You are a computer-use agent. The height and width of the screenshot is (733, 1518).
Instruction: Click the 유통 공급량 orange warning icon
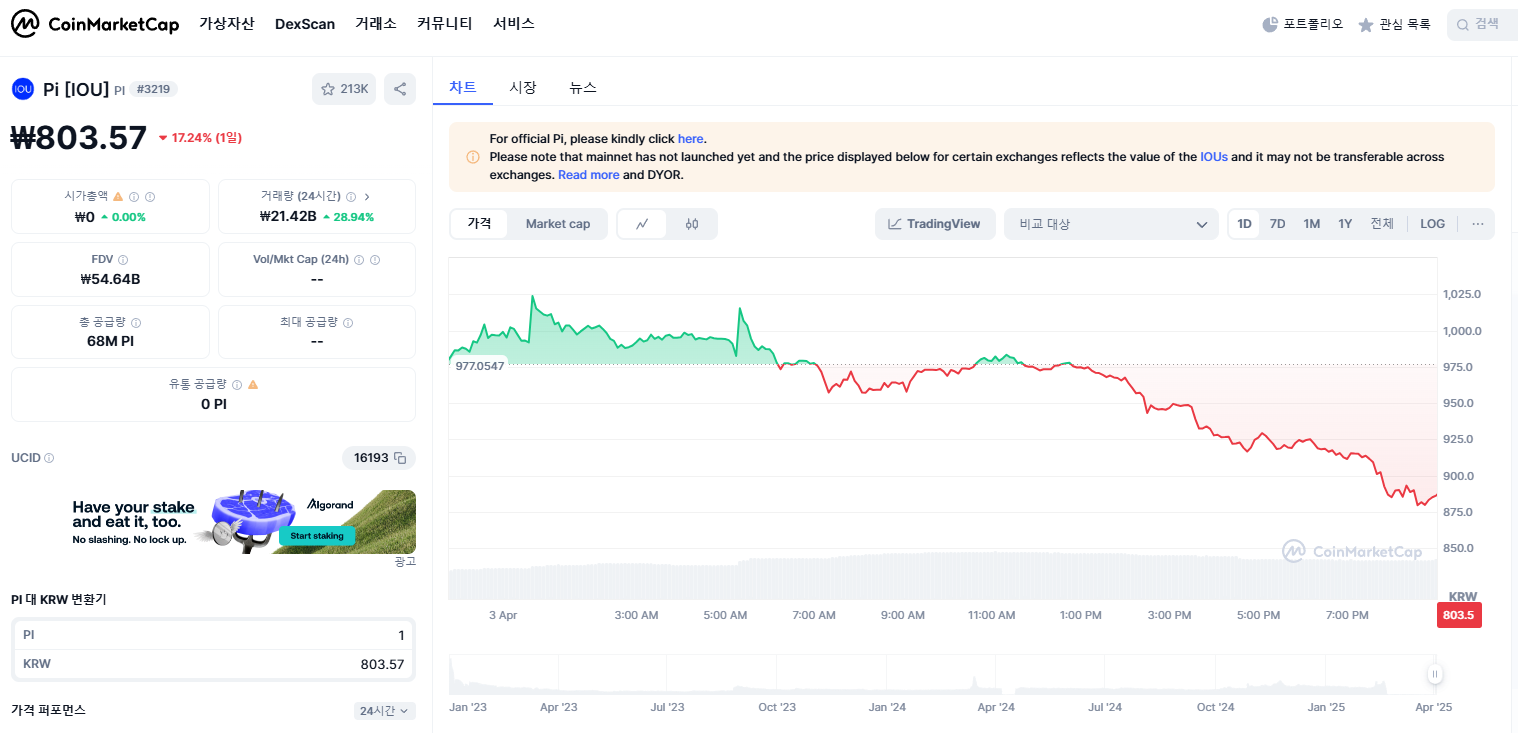point(253,385)
